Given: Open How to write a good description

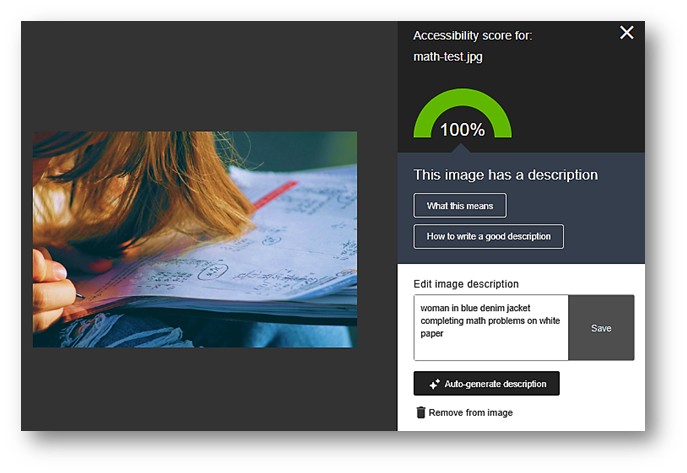Looking at the screenshot, I should coord(489,236).
